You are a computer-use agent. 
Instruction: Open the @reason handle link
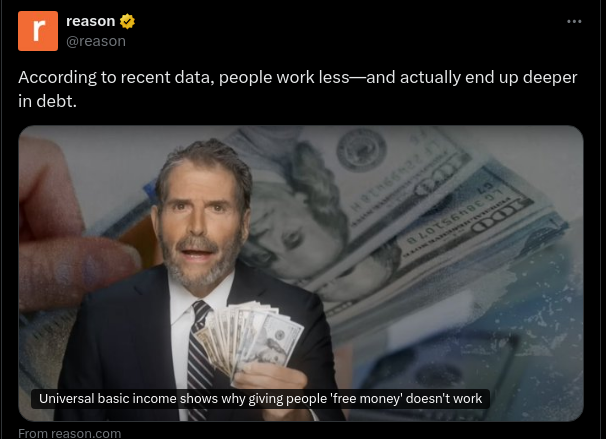tap(96, 41)
